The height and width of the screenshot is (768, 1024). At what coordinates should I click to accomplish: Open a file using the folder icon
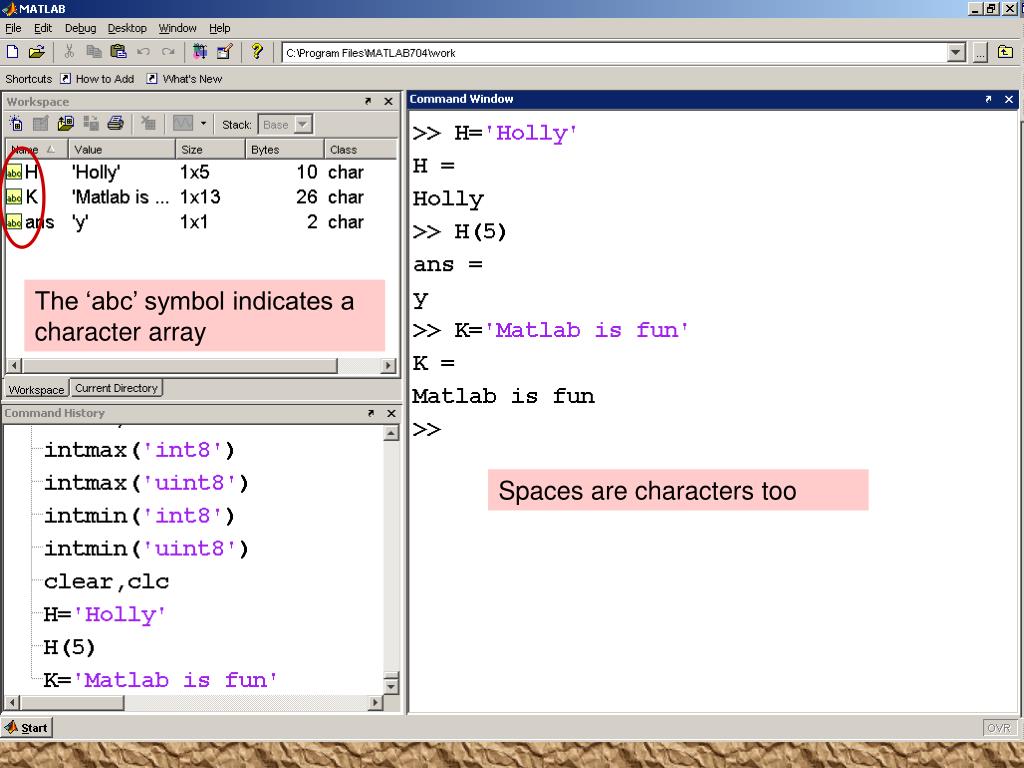pyautogui.click(x=37, y=52)
